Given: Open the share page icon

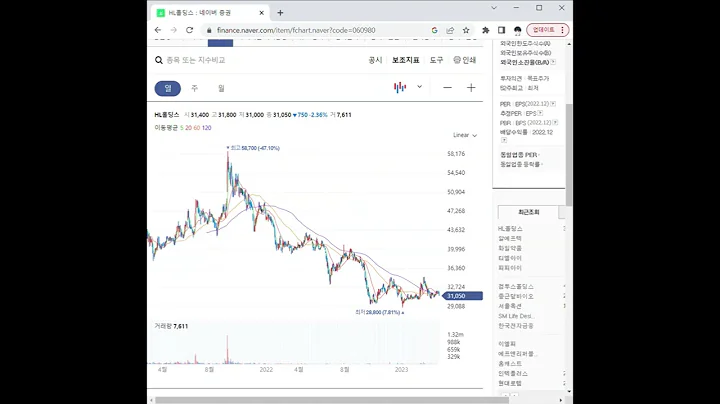Looking at the screenshot, I should (450, 30).
